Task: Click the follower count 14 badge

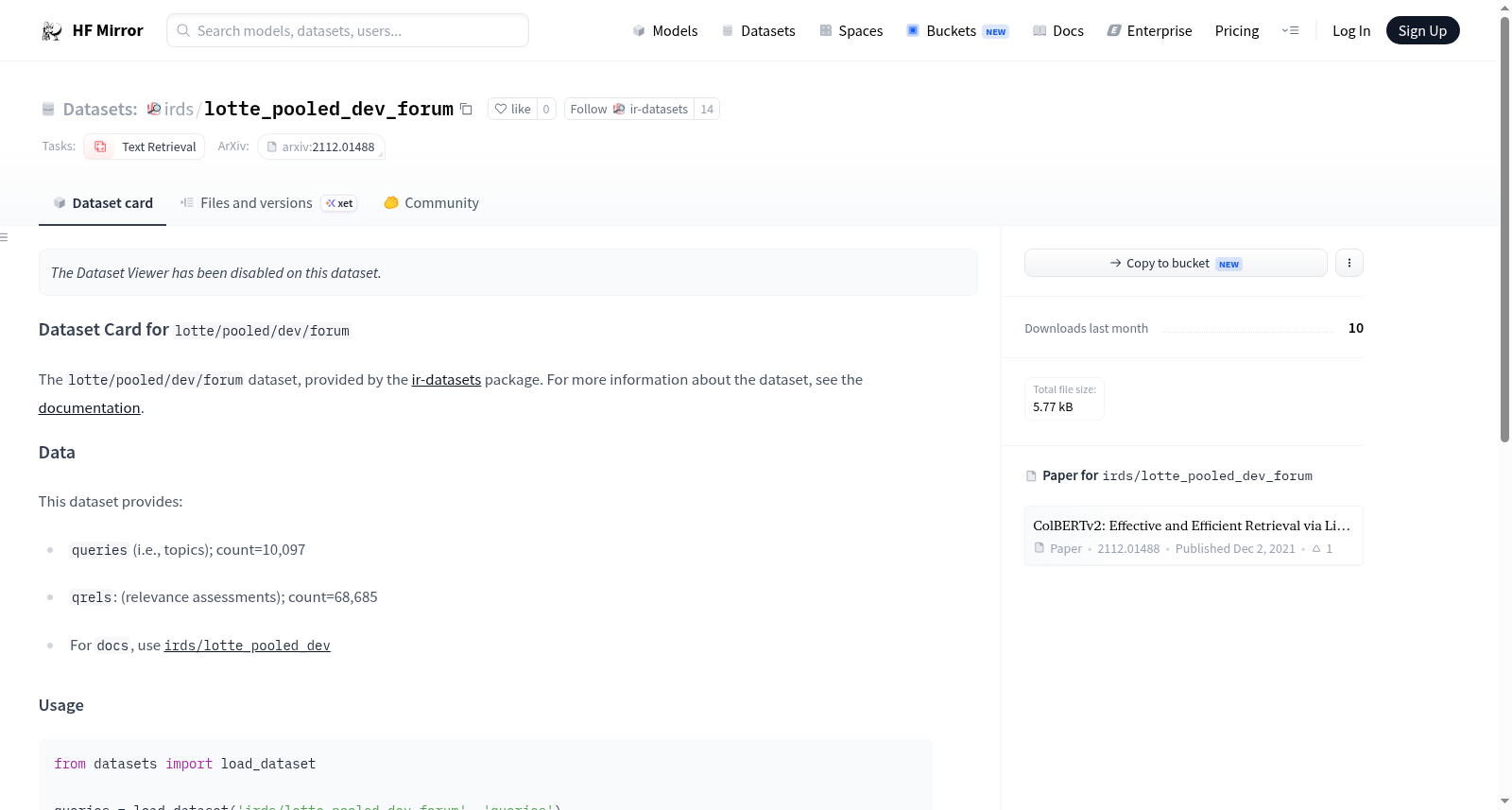Action: tap(707, 109)
